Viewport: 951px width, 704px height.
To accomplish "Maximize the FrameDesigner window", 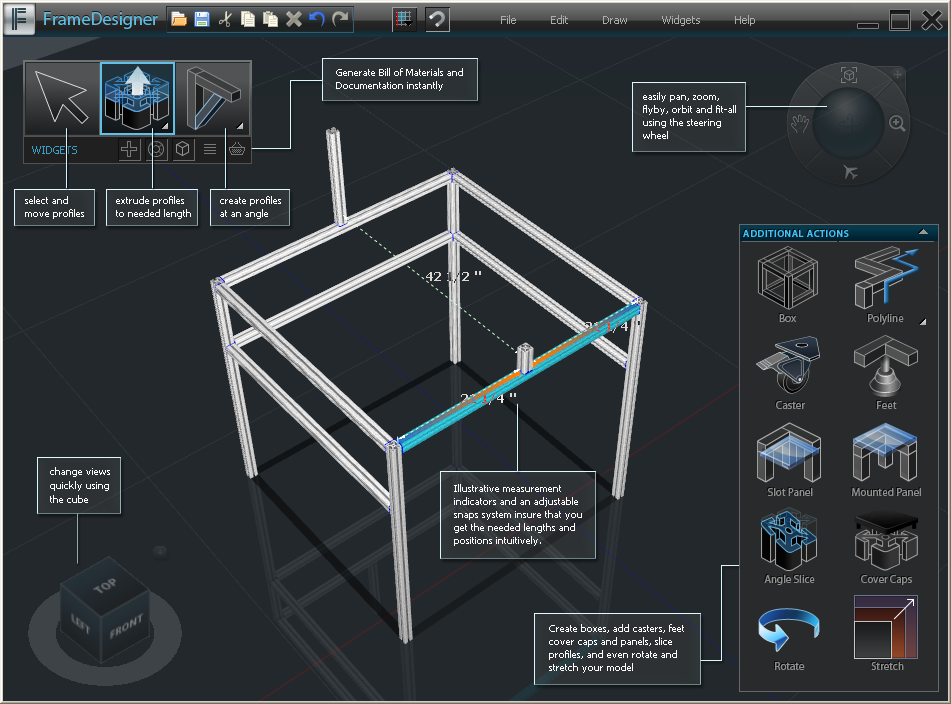I will (899, 20).
